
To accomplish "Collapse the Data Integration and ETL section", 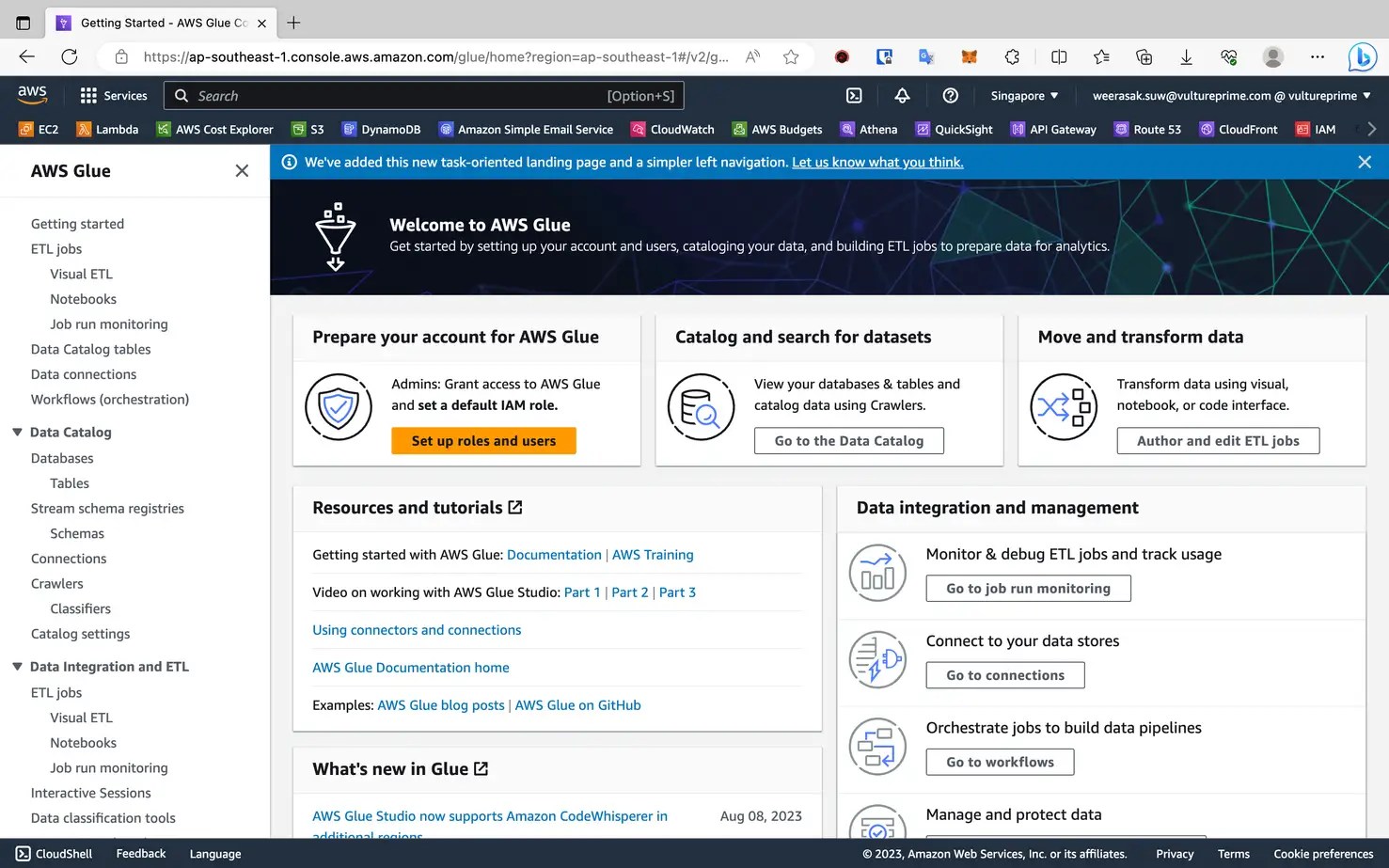I will tap(17, 666).
